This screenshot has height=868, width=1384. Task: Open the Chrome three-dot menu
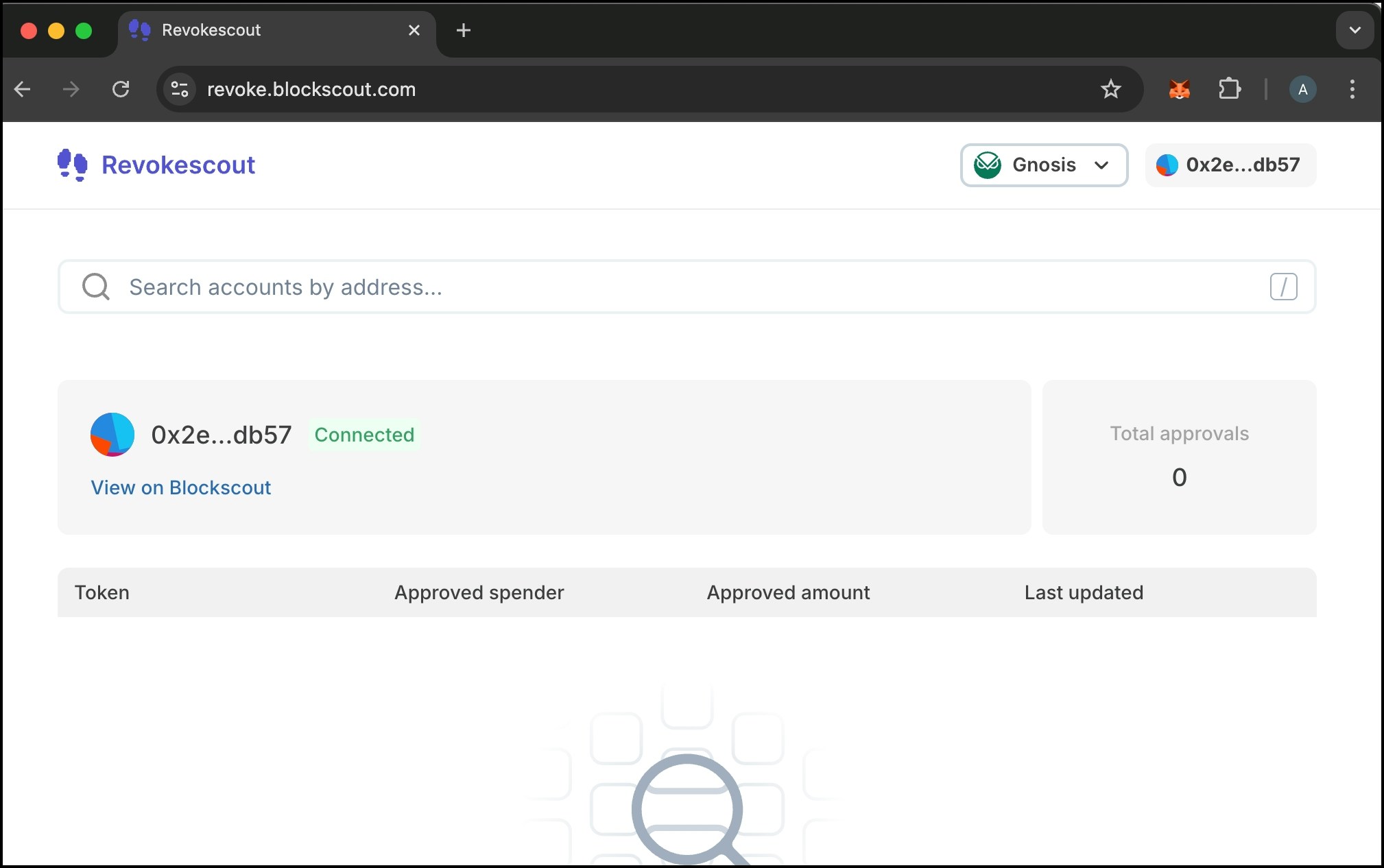point(1352,89)
